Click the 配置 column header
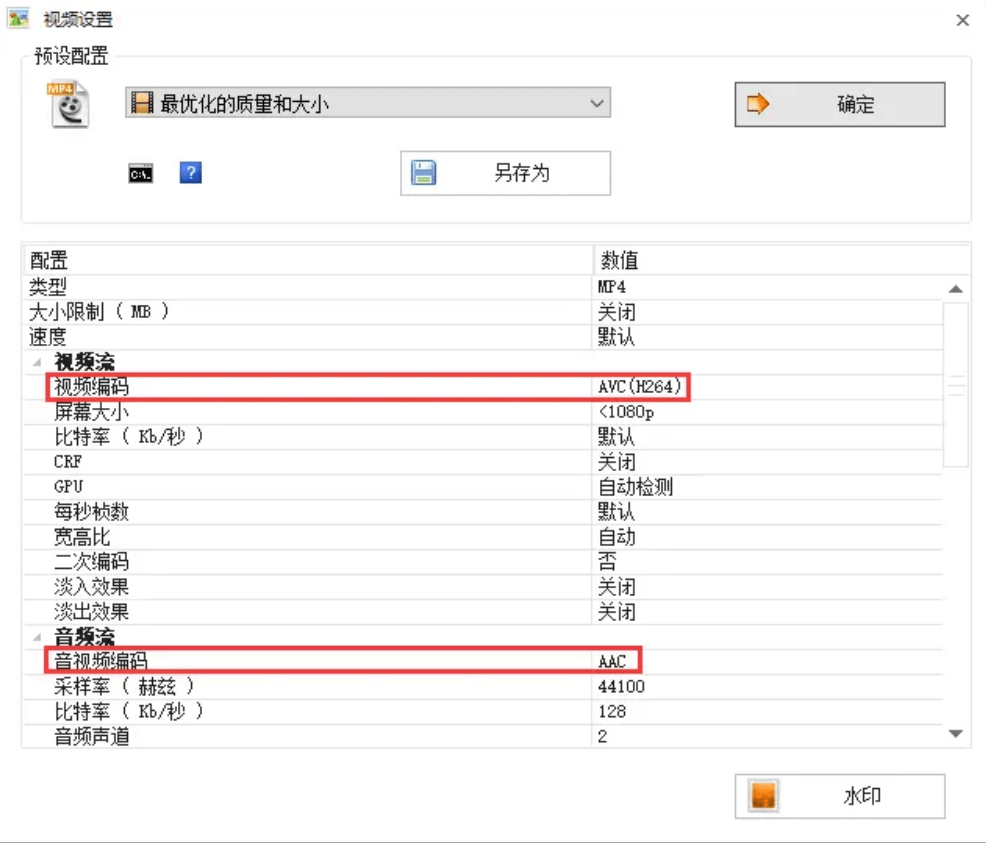This screenshot has height=843, width=986. (308, 260)
